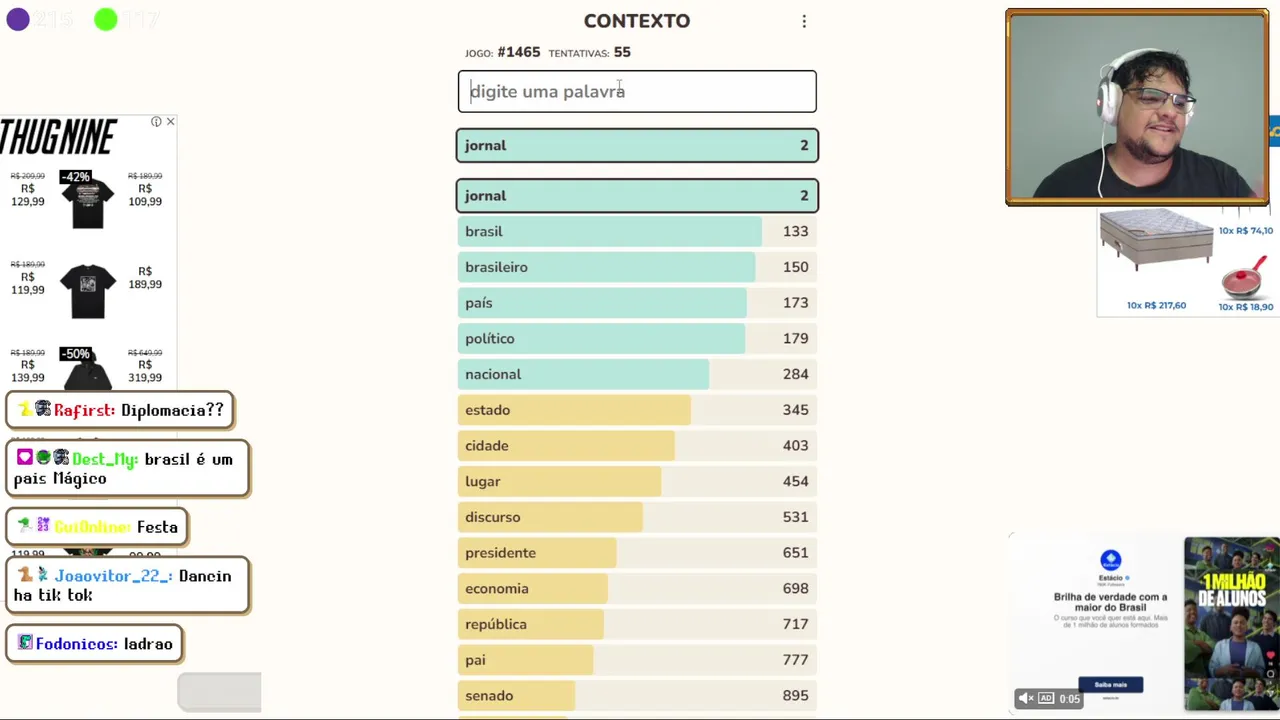Open the three-dot menu beside the CONTEXTO title

(804, 21)
